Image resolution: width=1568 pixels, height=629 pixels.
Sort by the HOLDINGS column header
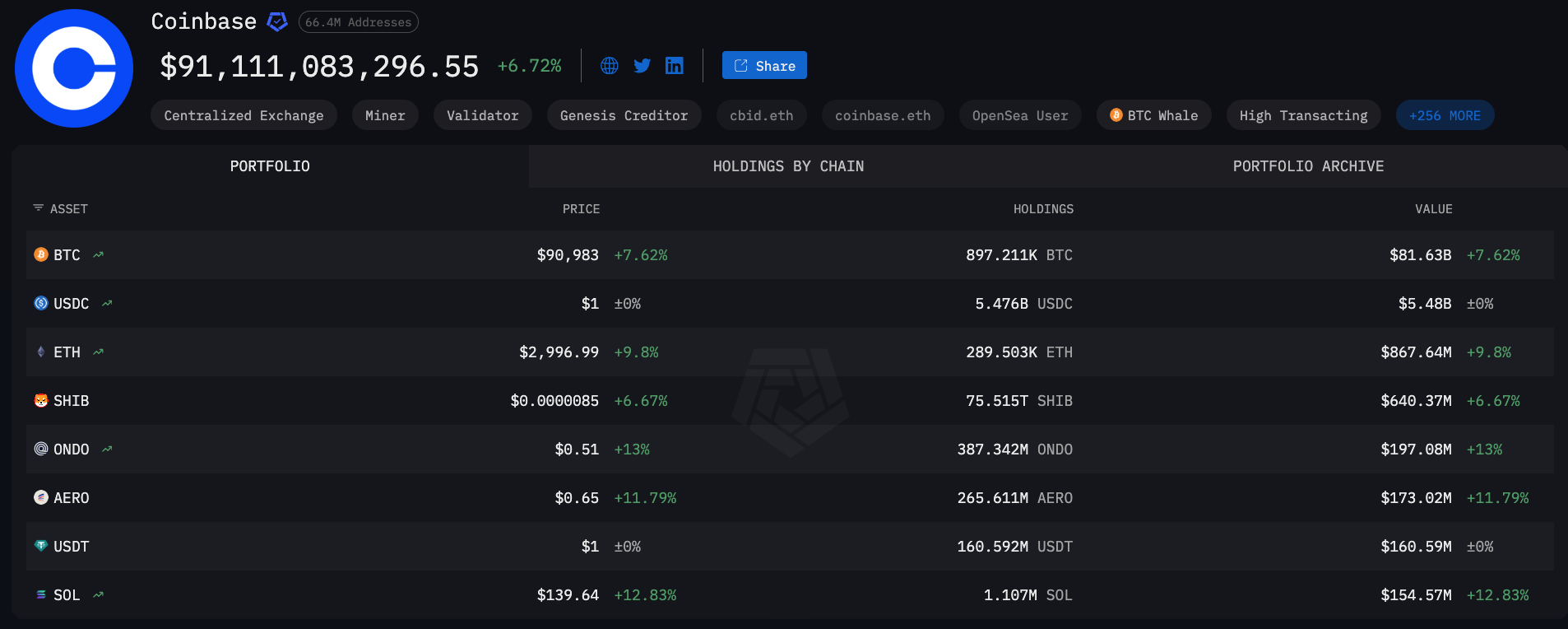[x=1043, y=209]
